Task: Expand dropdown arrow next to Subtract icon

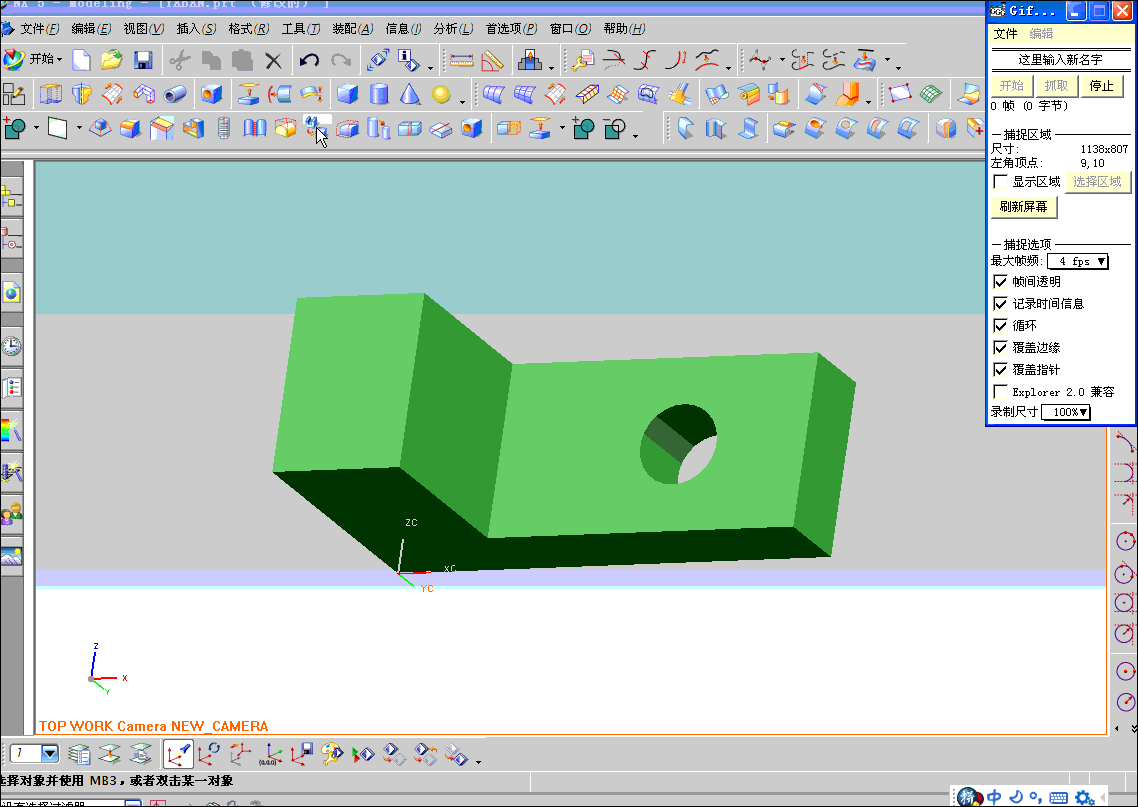Action: [x=636, y=136]
